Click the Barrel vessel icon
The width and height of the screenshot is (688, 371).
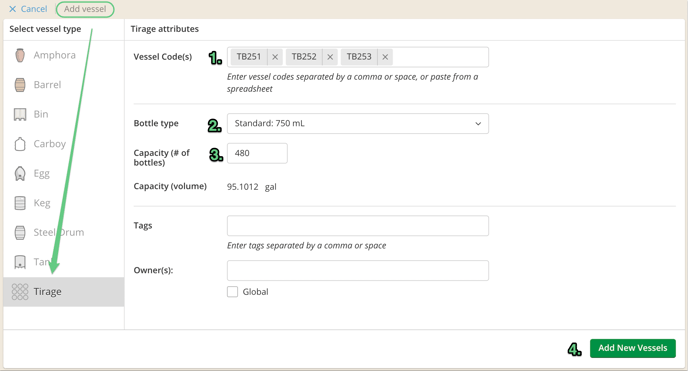(20, 85)
